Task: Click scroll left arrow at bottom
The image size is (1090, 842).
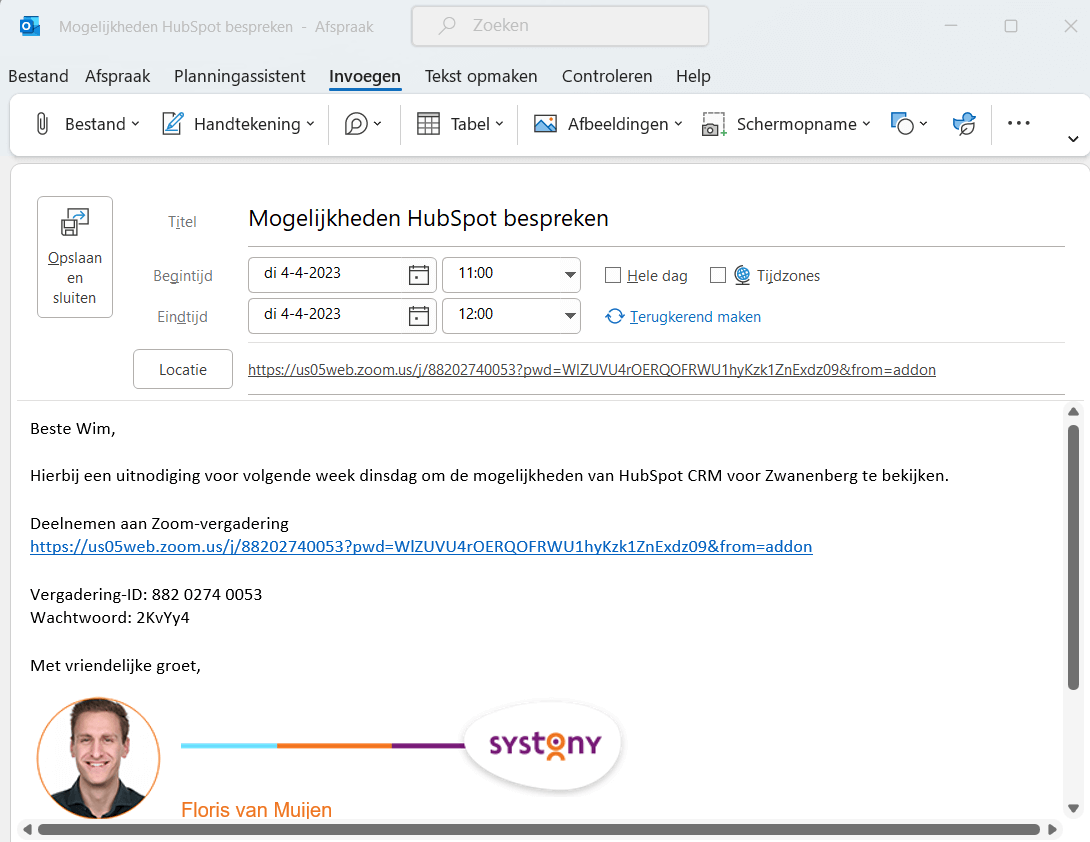Action: point(27,829)
